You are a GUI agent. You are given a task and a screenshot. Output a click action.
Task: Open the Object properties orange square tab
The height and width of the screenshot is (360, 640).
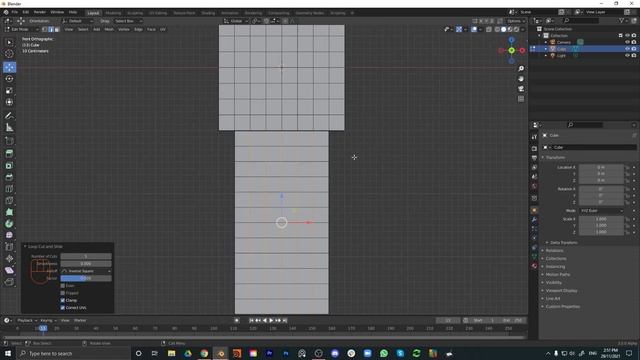click(534, 210)
